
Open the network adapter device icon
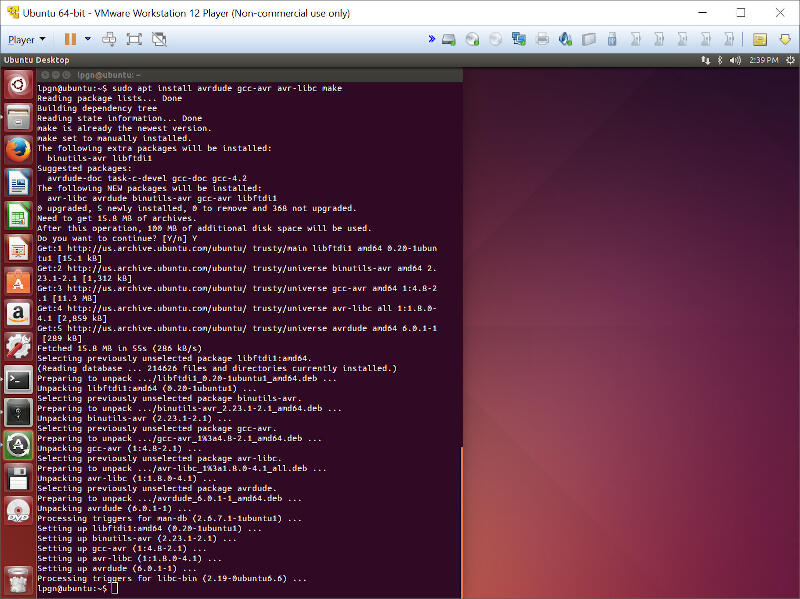click(x=519, y=39)
